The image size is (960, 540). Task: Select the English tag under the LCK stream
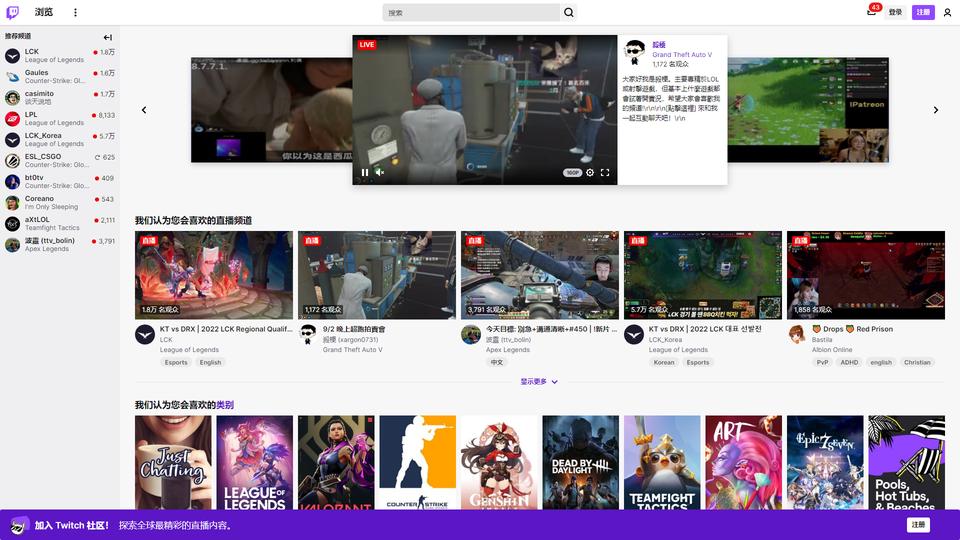210,362
